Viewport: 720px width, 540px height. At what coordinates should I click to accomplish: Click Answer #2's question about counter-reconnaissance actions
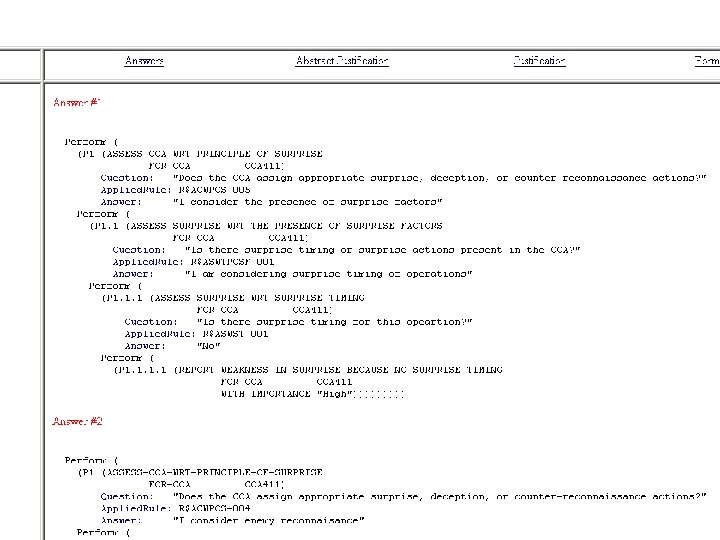point(403,496)
